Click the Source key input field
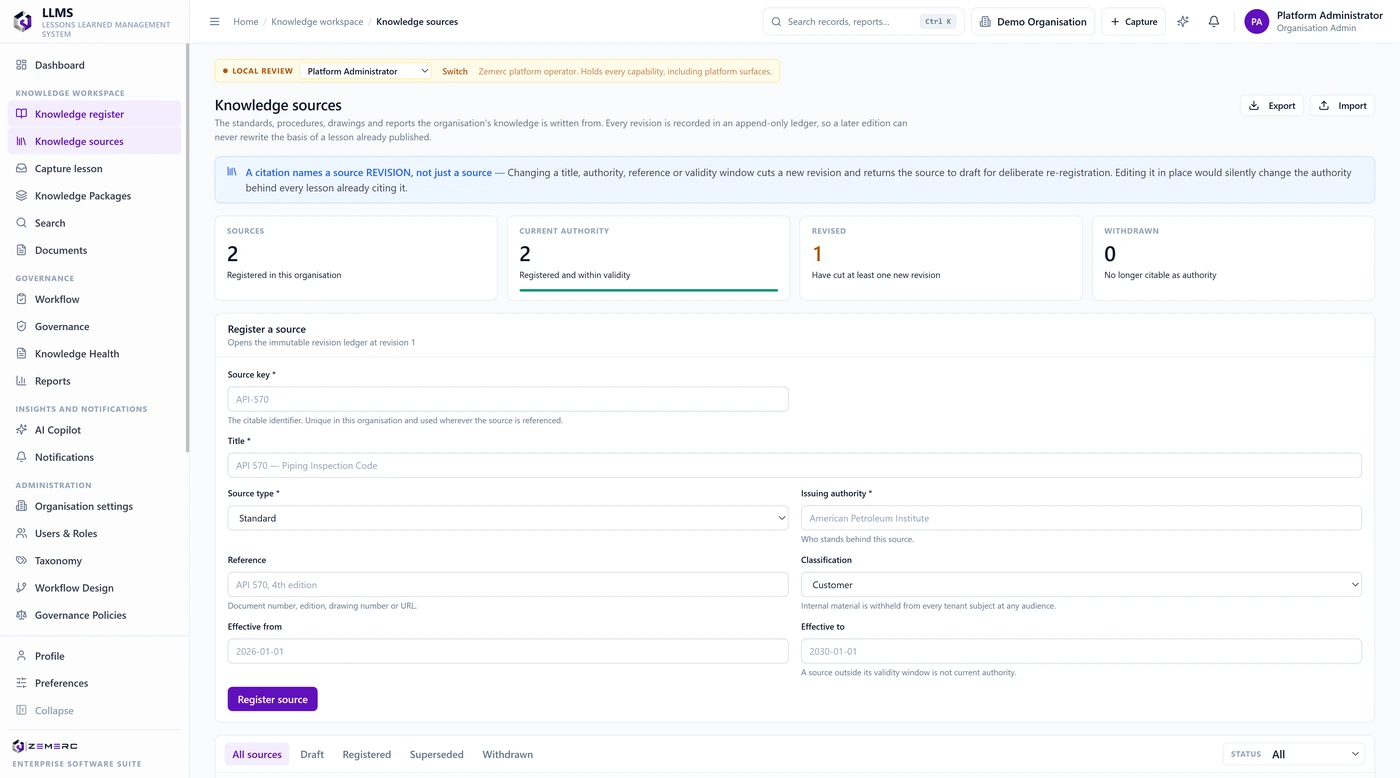This screenshot has height=778, width=1400. 508,399
